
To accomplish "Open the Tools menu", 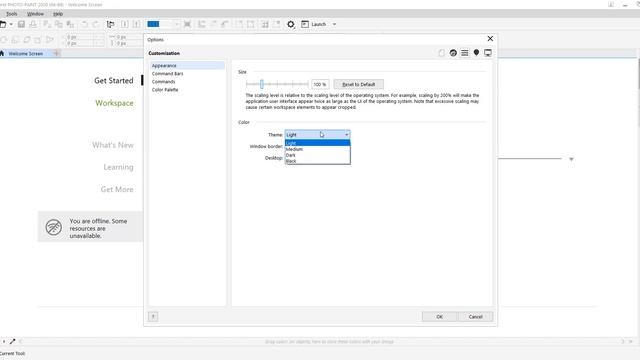I will [11, 14].
